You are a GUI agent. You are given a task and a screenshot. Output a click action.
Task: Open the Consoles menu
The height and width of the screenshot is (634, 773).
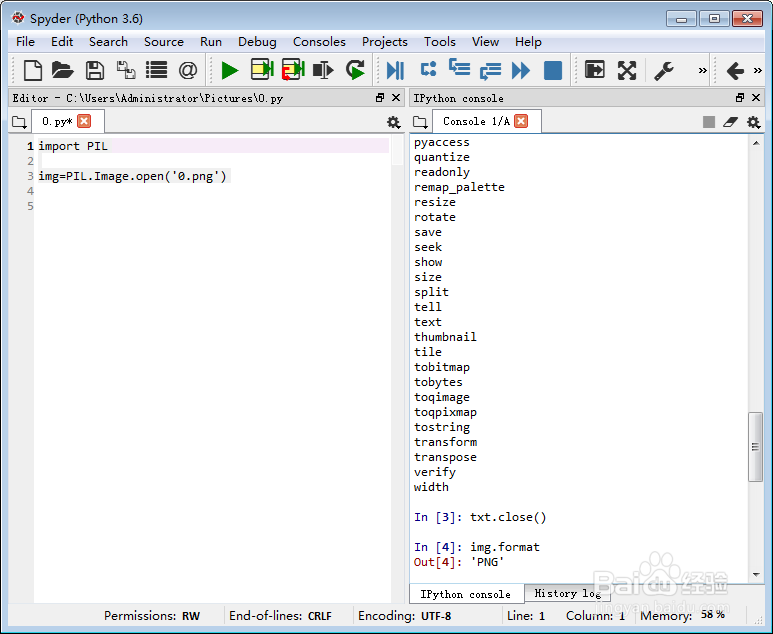point(319,42)
